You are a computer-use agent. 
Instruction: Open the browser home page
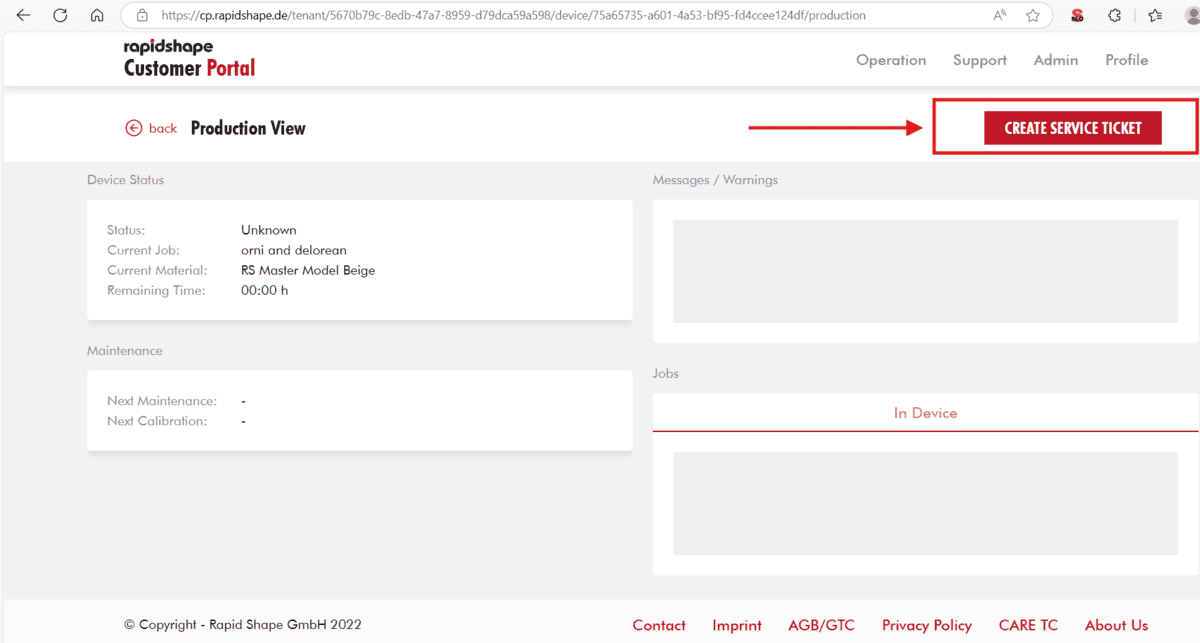(x=96, y=15)
